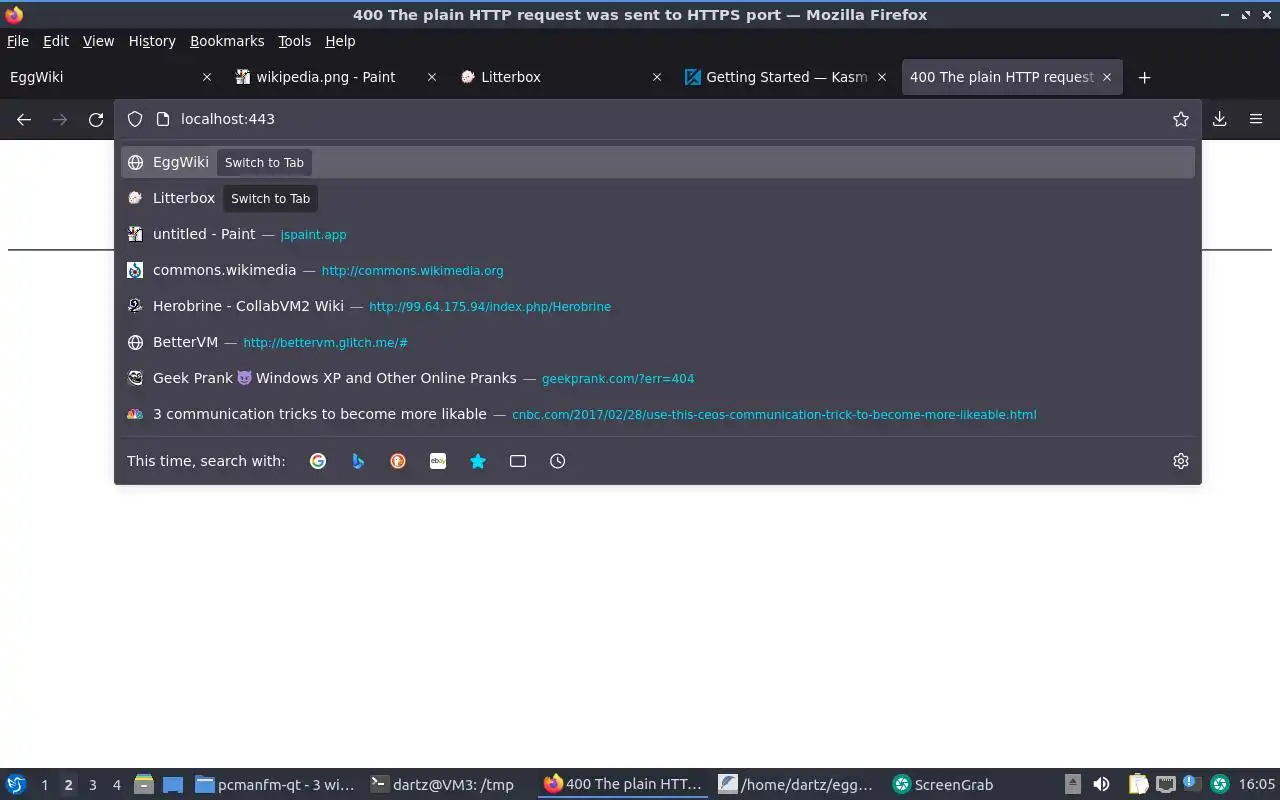Open the commons.wikimedia suggestion
The height and width of the screenshot is (800, 1280).
[x=658, y=270]
